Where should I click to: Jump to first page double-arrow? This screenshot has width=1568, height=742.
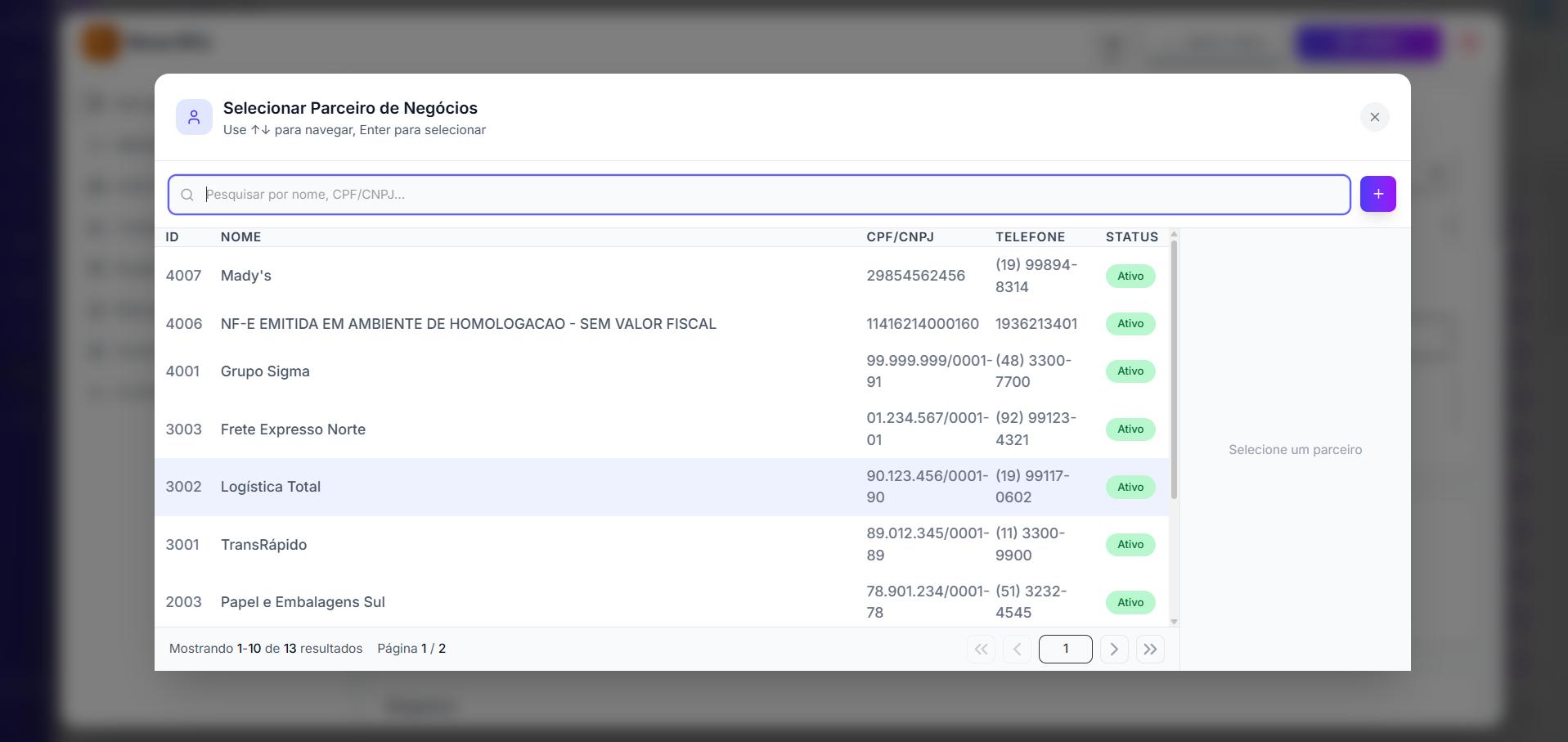(981, 649)
